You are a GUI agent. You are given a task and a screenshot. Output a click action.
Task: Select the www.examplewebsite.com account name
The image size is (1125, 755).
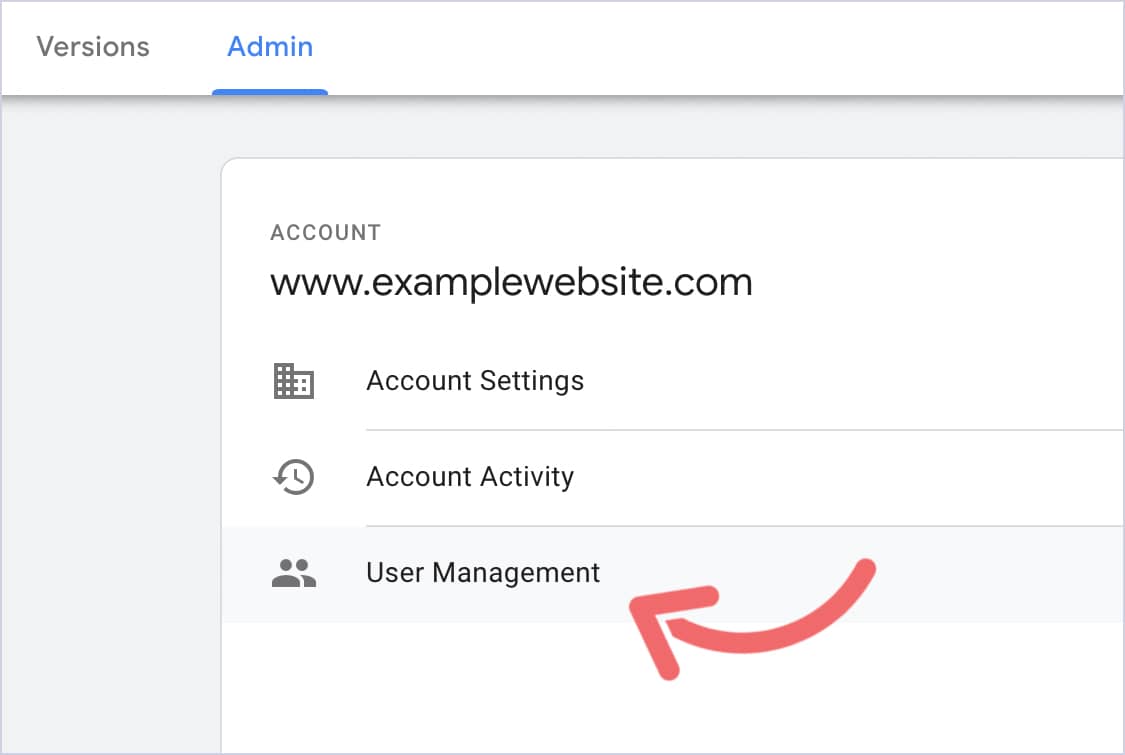[x=512, y=282]
